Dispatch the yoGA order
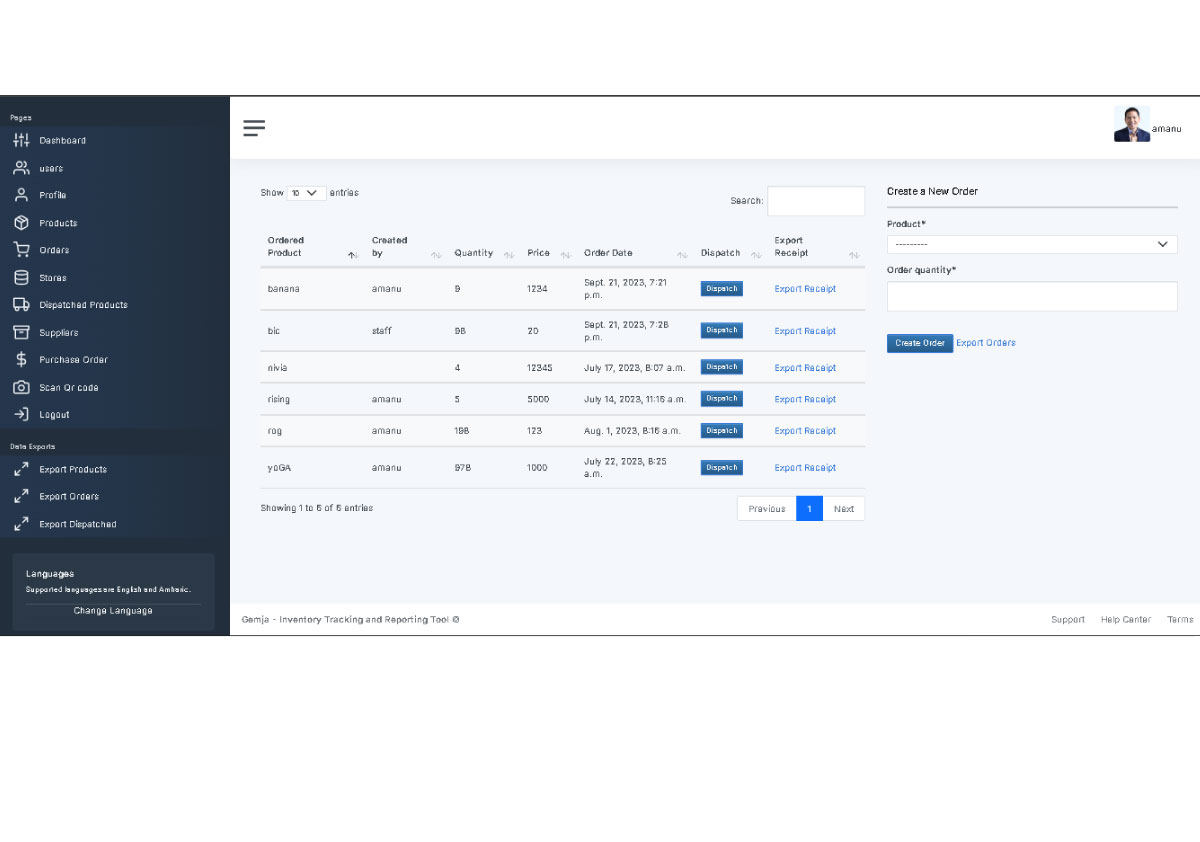Viewport: 1200px width, 842px height. pyautogui.click(x=721, y=467)
